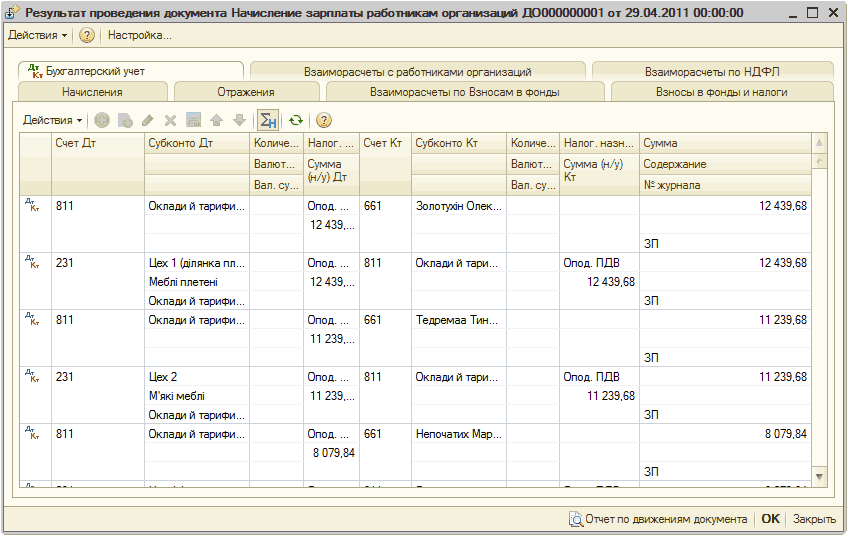Click the copy record icon
The width and height of the screenshot is (847, 535).
point(125,120)
